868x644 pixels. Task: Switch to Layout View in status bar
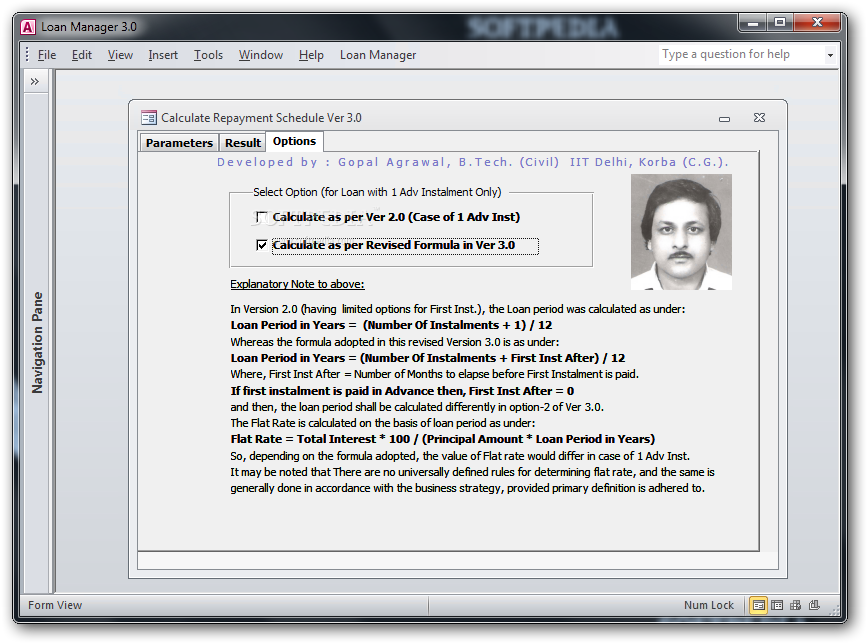pos(795,605)
